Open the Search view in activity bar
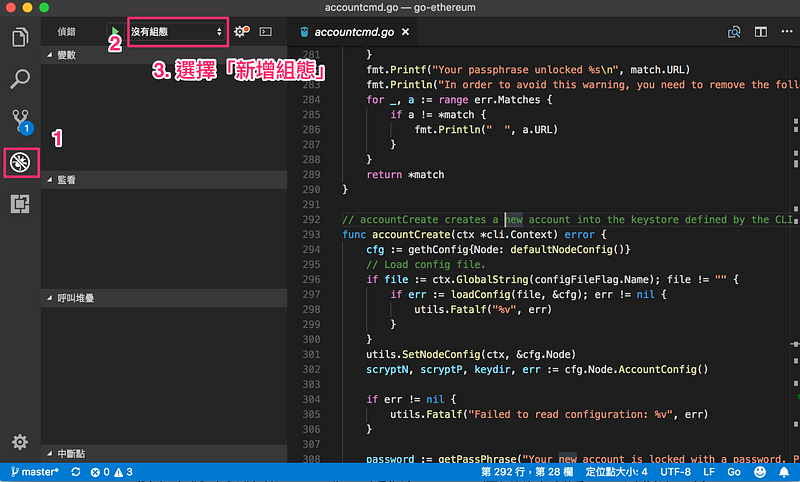 tap(20, 79)
